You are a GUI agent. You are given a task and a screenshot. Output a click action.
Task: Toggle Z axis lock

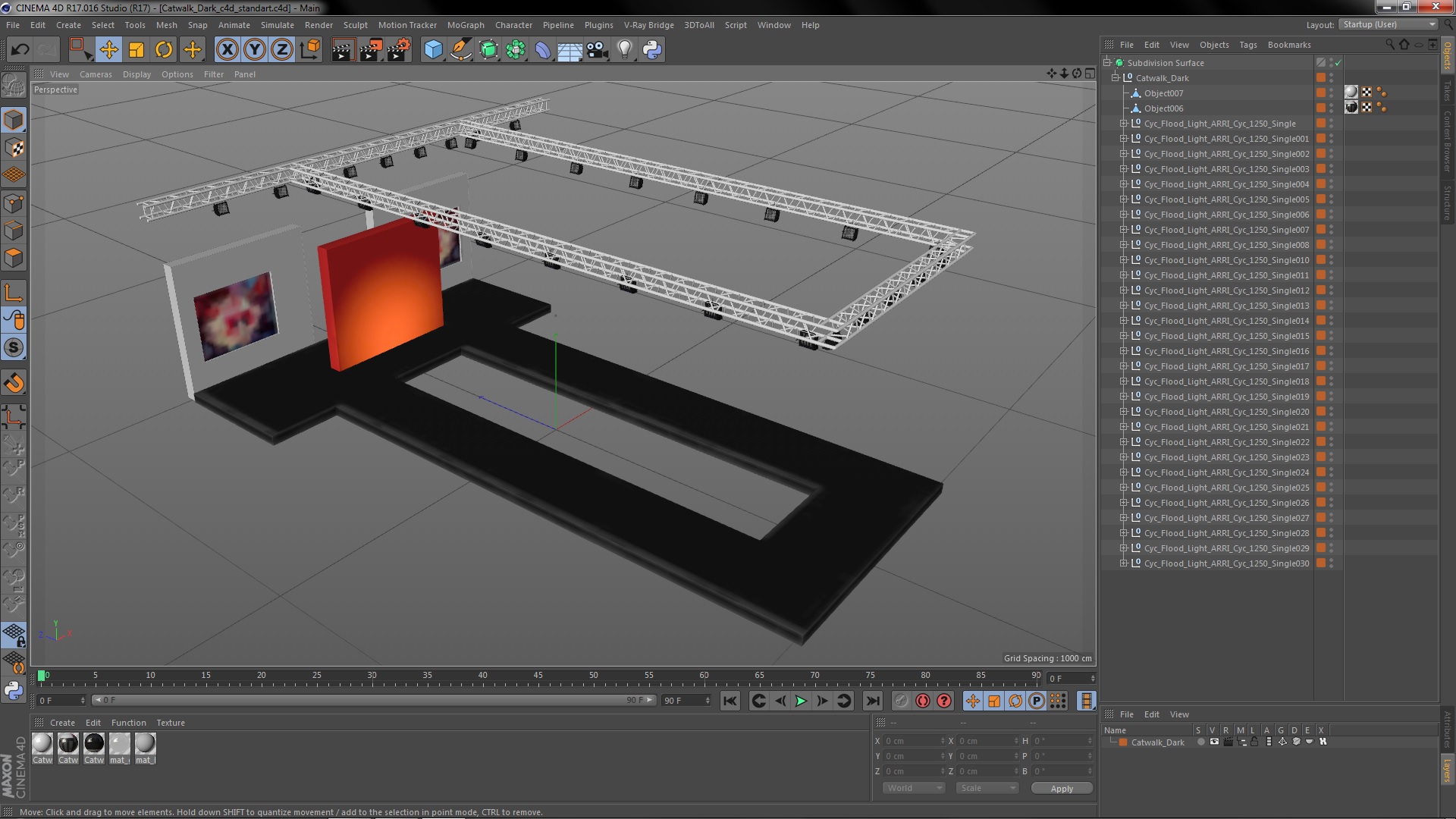pos(282,50)
